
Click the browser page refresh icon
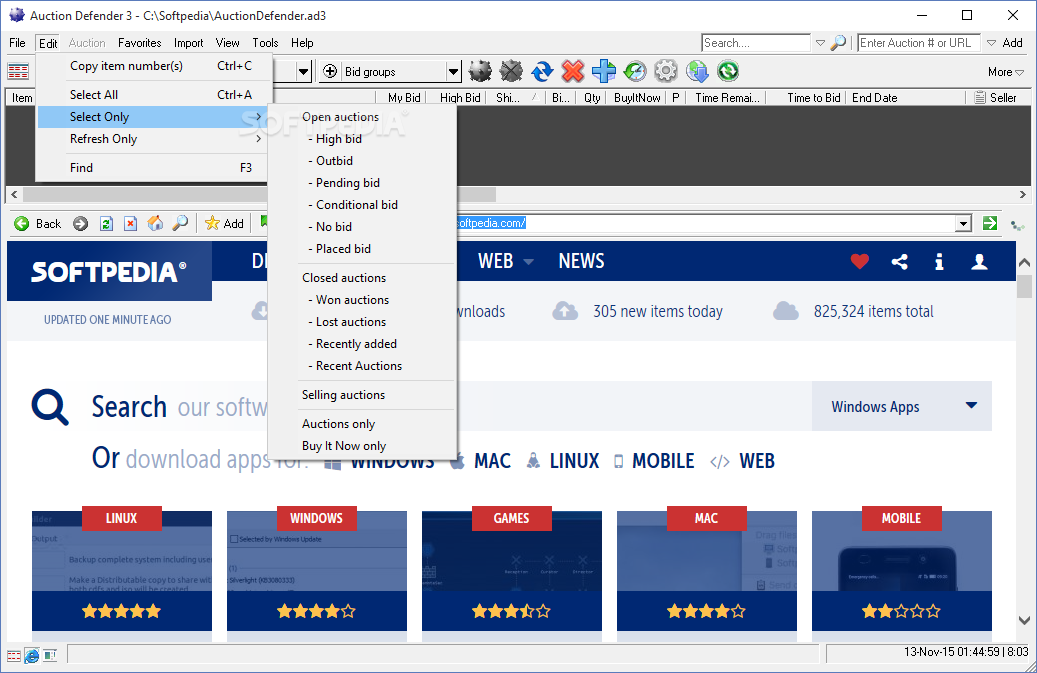(106, 223)
